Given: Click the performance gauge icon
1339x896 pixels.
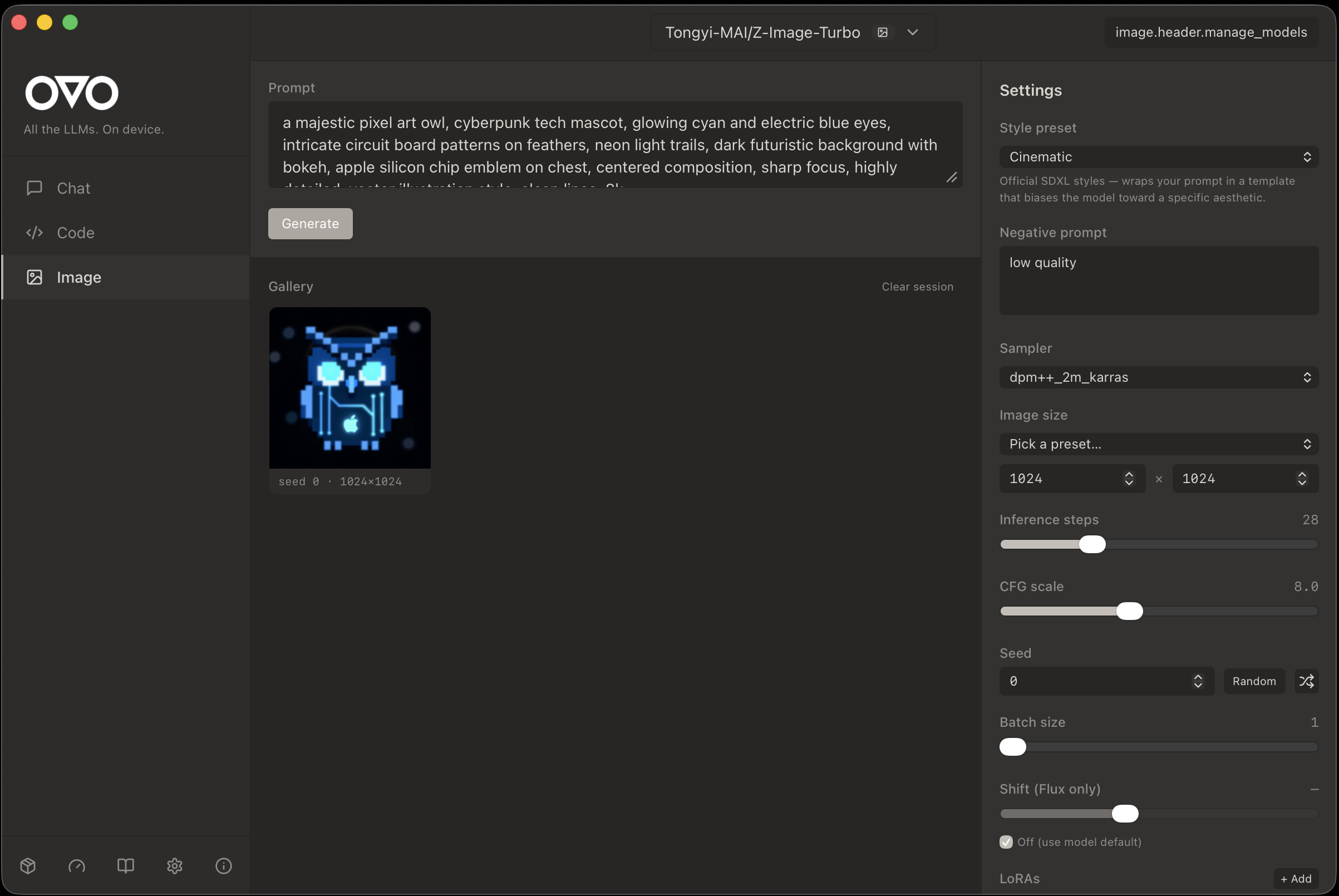Looking at the screenshot, I should click(x=76, y=867).
